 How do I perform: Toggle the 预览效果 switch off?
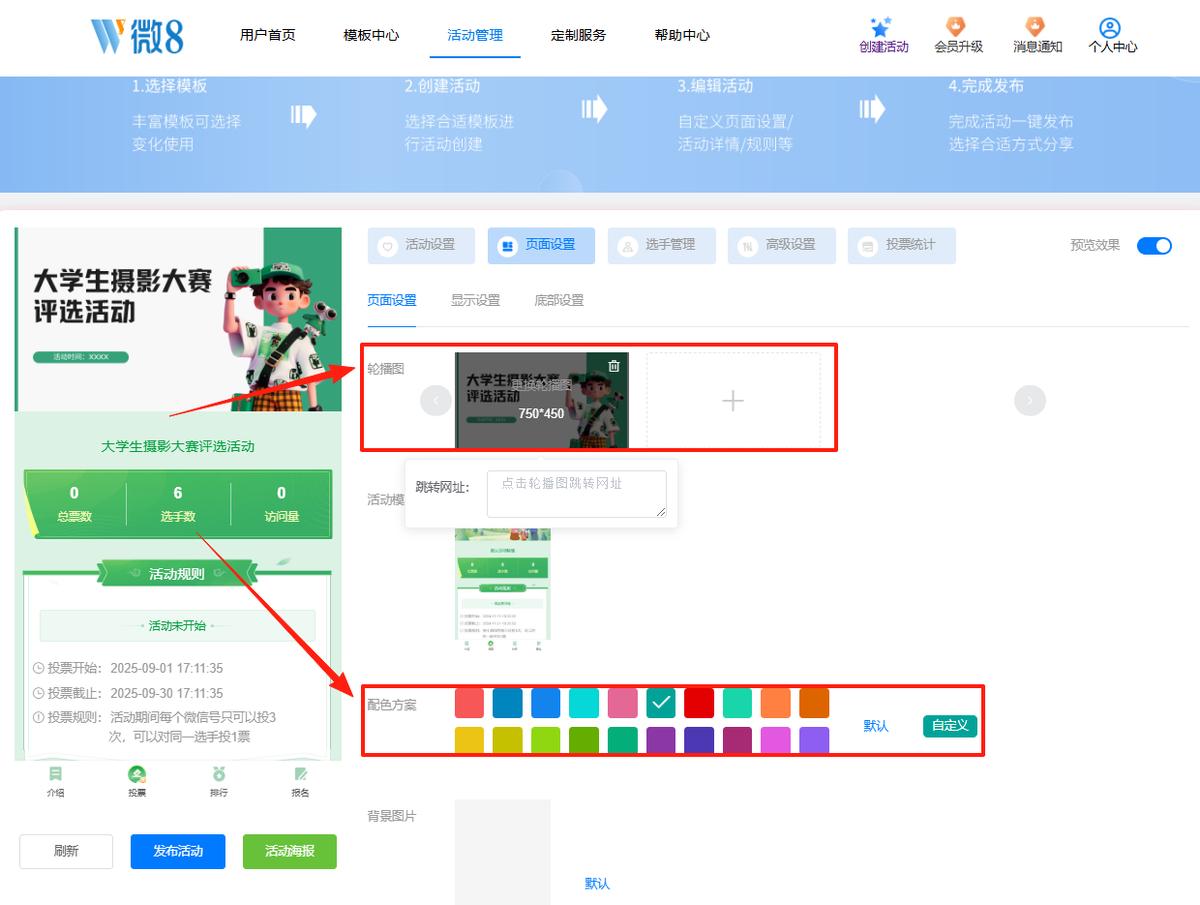1154,245
